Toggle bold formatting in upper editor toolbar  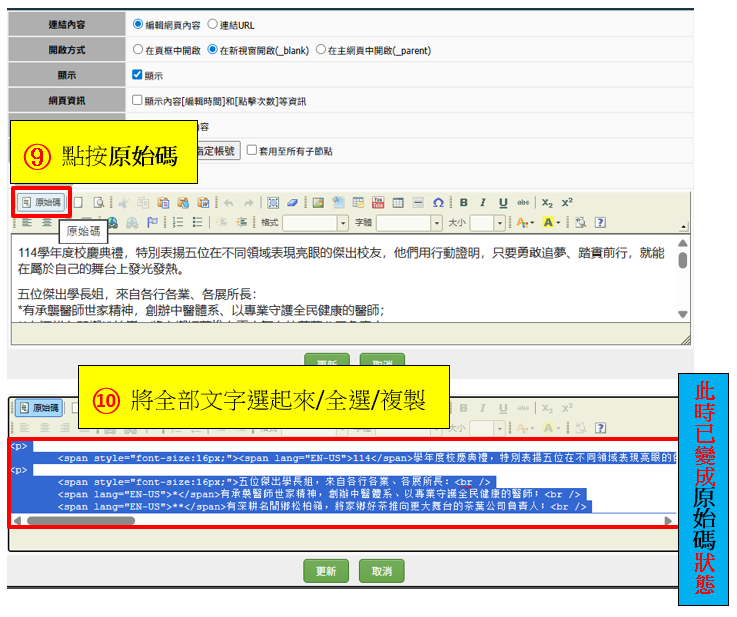[x=463, y=202]
